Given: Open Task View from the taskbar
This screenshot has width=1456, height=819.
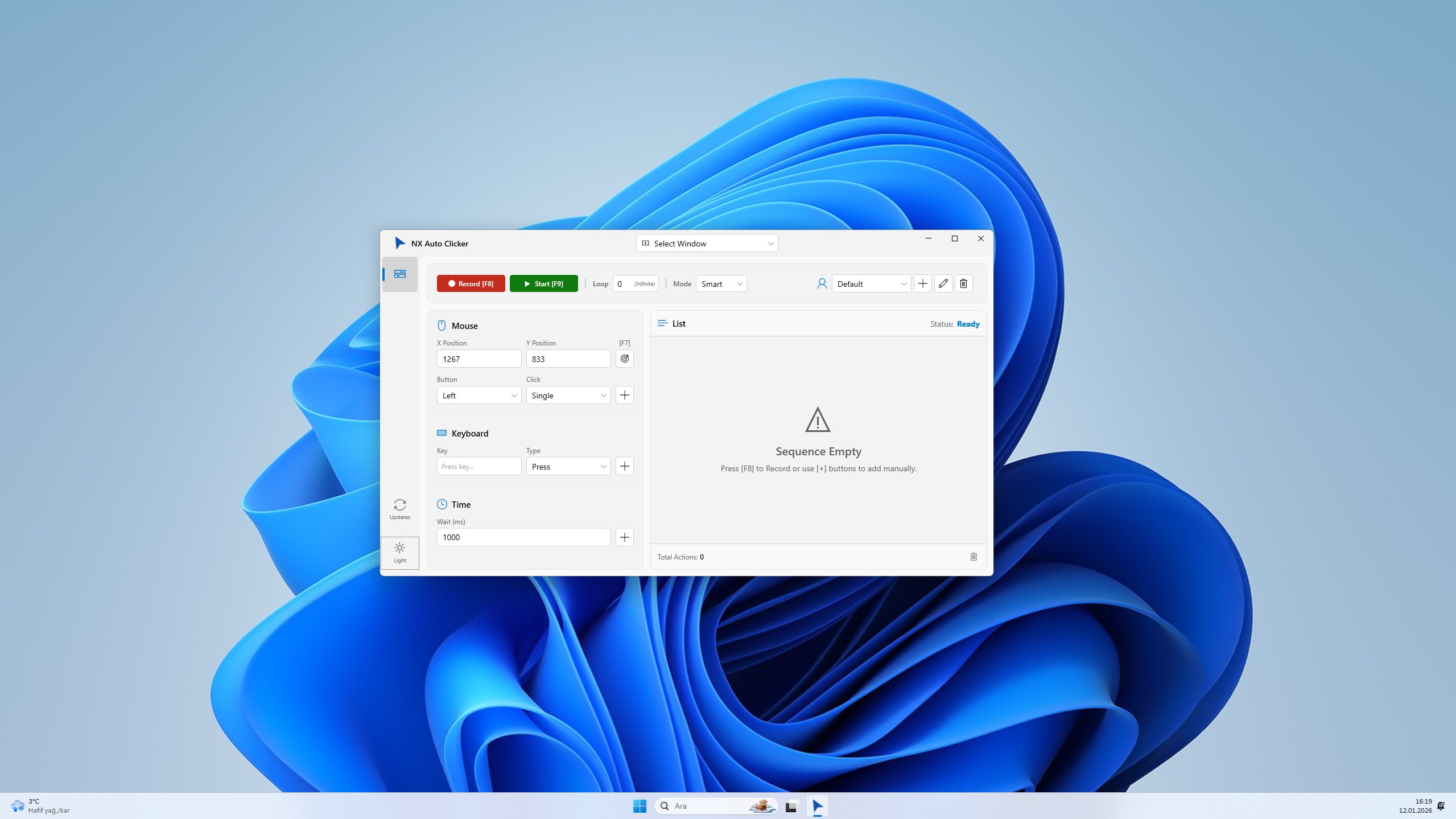Looking at the screenshot, I should [x=791, y=806].
